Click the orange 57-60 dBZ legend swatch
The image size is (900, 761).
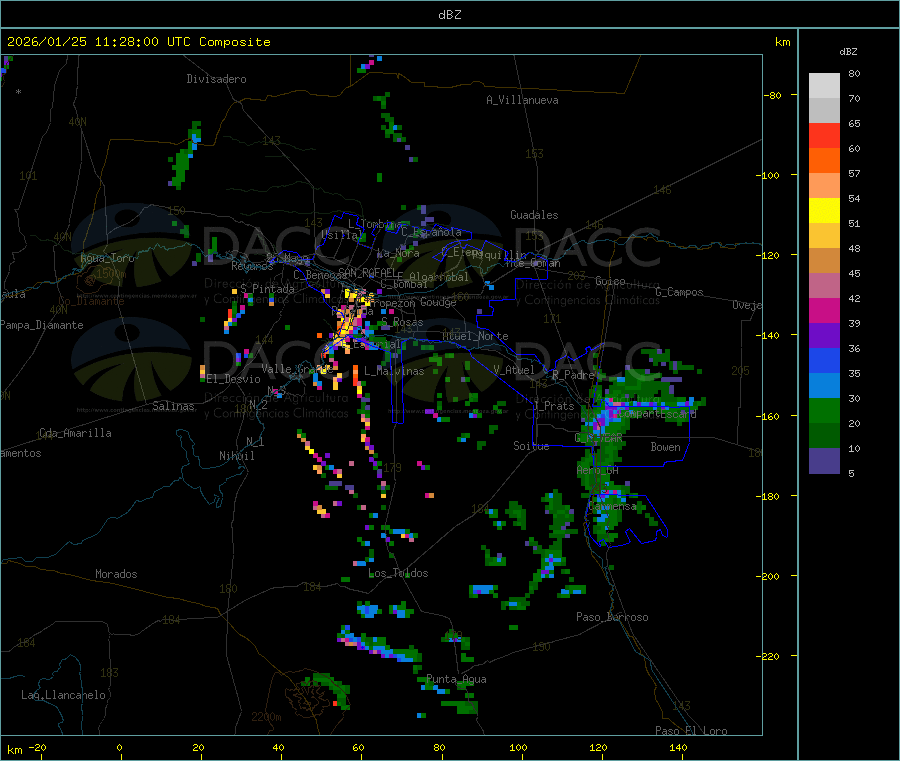point(824,161)
